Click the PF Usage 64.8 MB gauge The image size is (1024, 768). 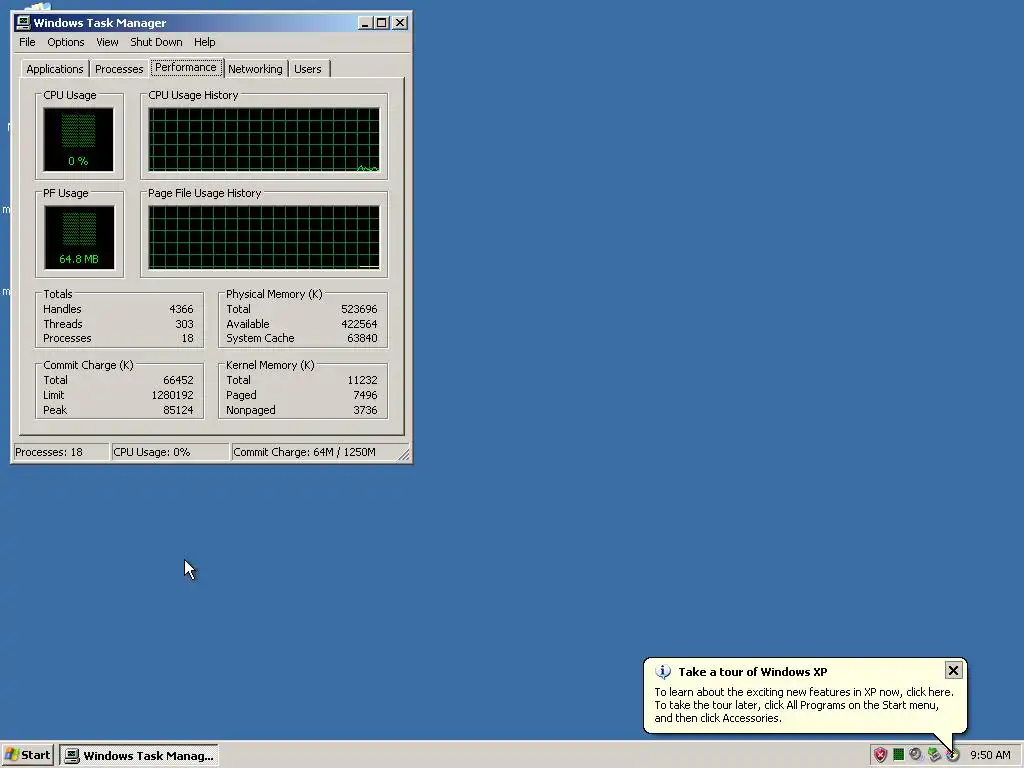tap(79, 238)
